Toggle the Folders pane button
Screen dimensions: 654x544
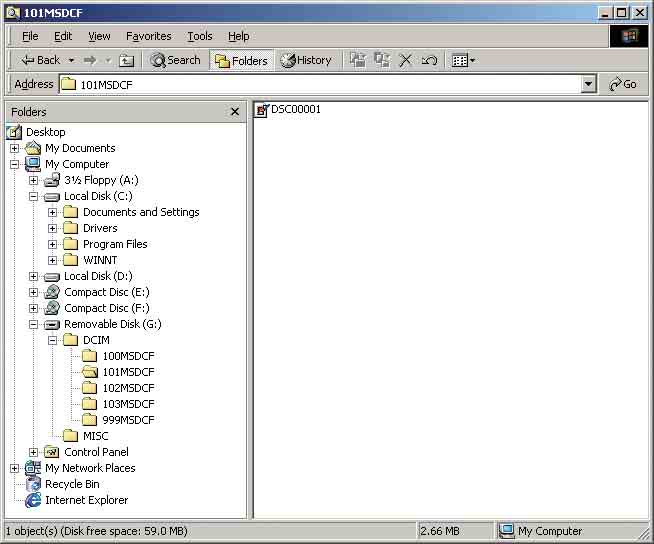(241, 61)
